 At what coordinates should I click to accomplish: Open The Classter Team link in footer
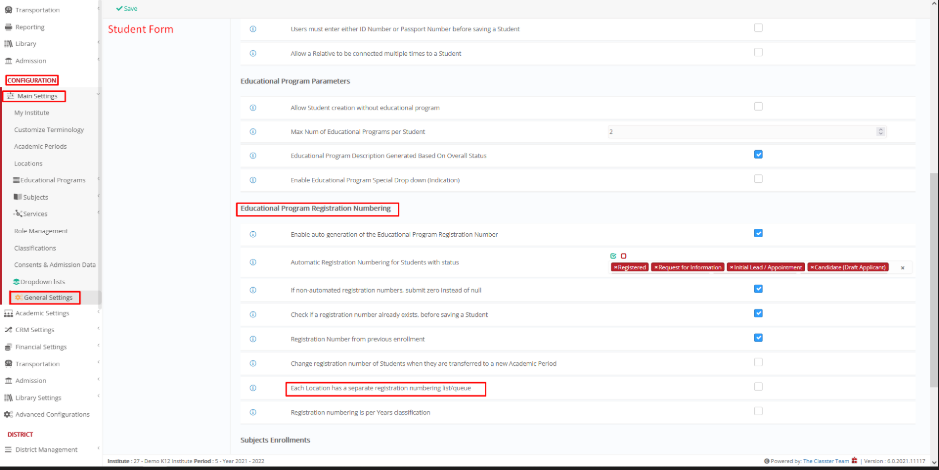pyautogui.click(x=826, y=461)
